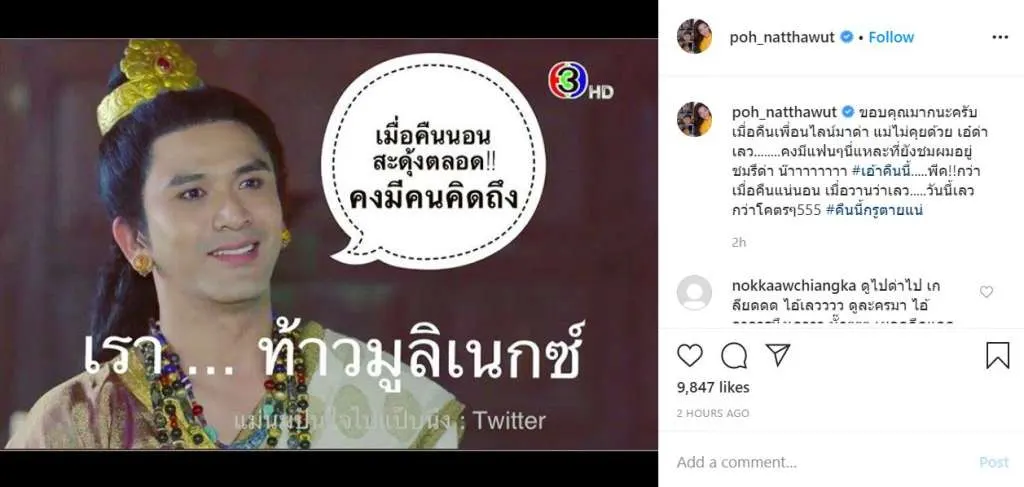Click nokkaawchiangka's gray avatar

tap(694, 292)
